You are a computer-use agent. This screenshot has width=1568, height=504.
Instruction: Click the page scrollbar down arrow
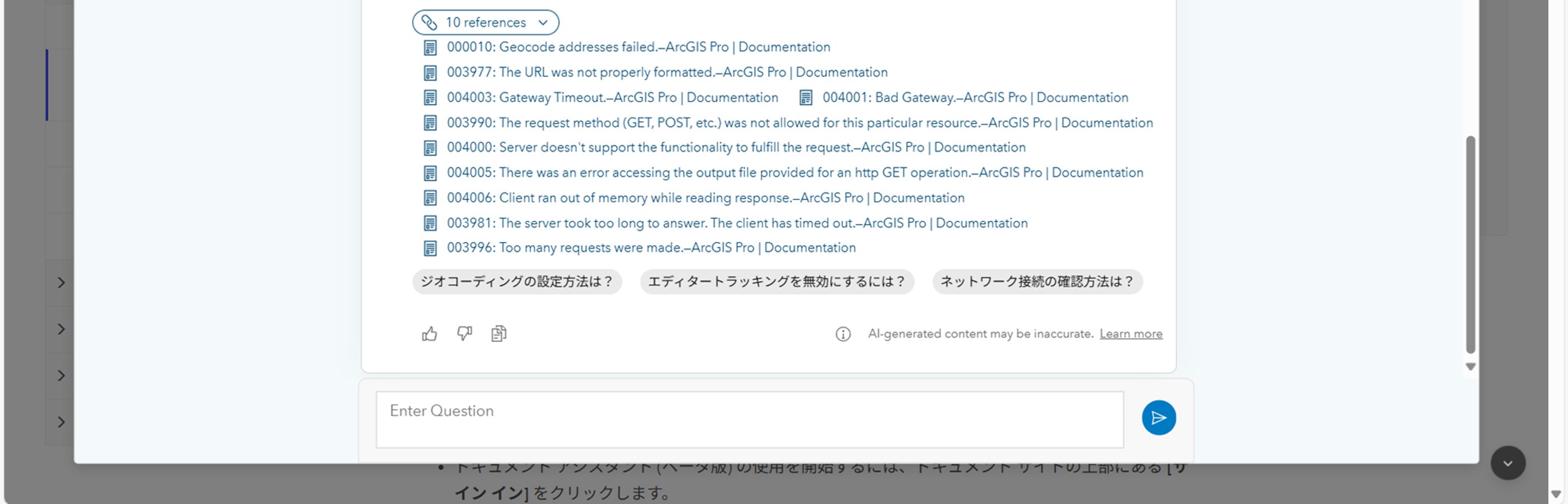(1556, 494)
